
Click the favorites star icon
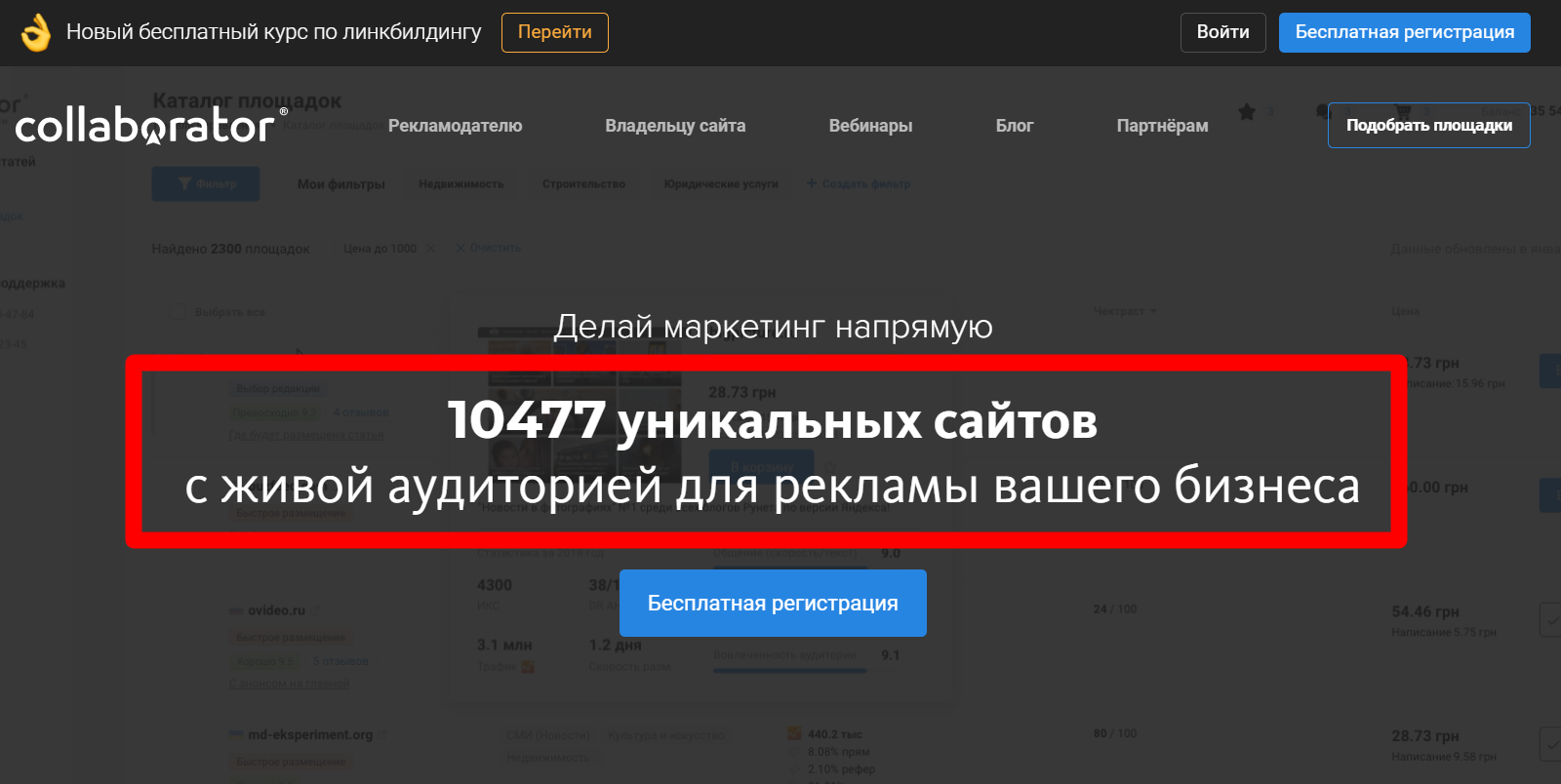pos(1247,112)
